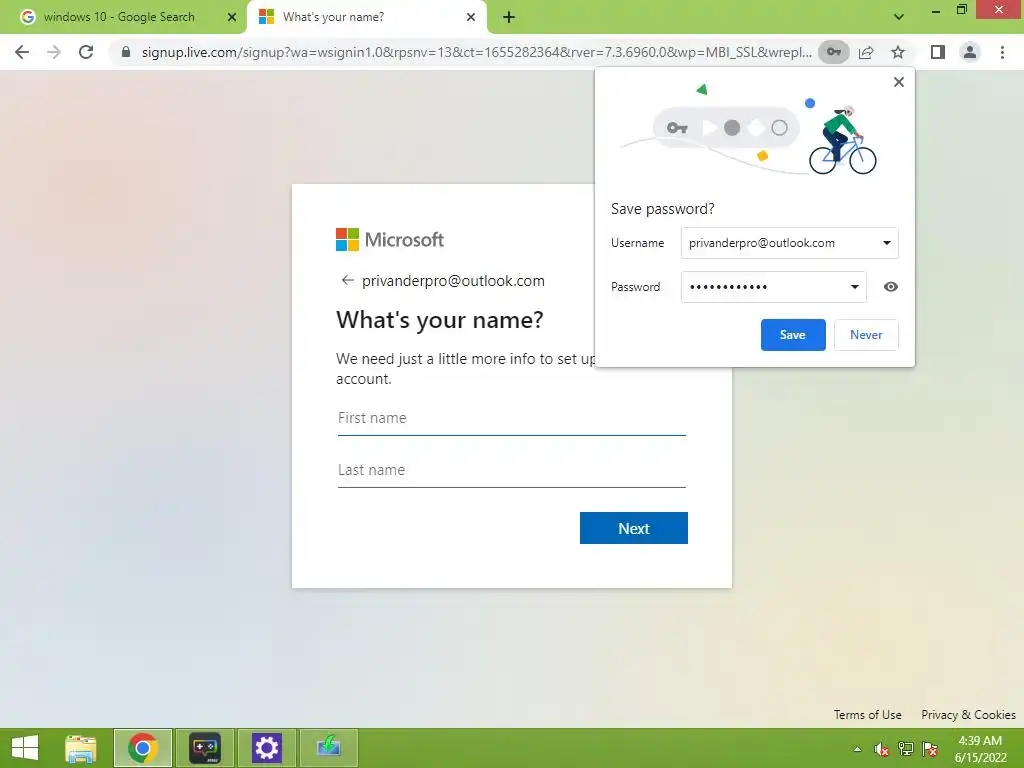Open the Windows Start button
Image resolution: width=1024 pixels, height=768 pixels.
pos(25,748)
